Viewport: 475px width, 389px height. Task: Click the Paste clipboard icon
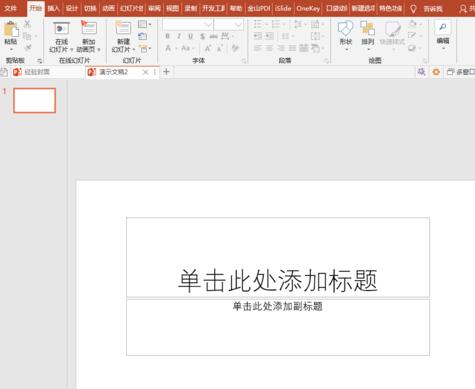point(11,29)
